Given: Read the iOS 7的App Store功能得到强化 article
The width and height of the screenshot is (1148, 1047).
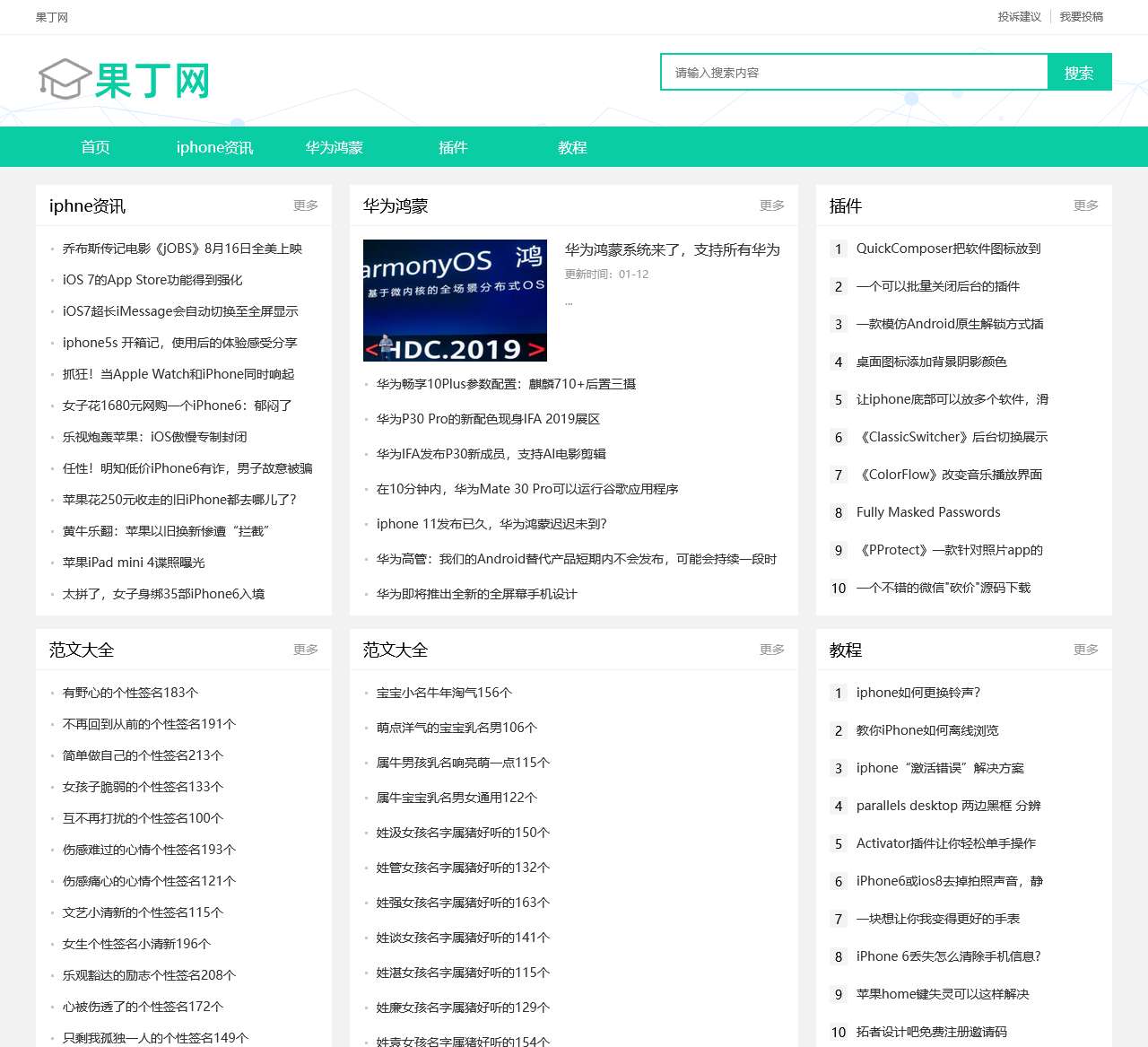Looking at the screenshot, I should click(152, 280).
